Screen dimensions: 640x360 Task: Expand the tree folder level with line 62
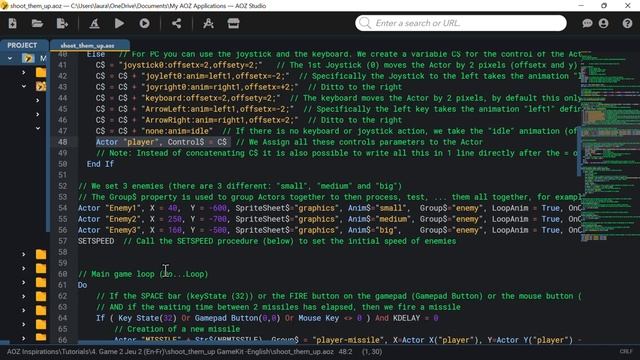pos(24,296)
